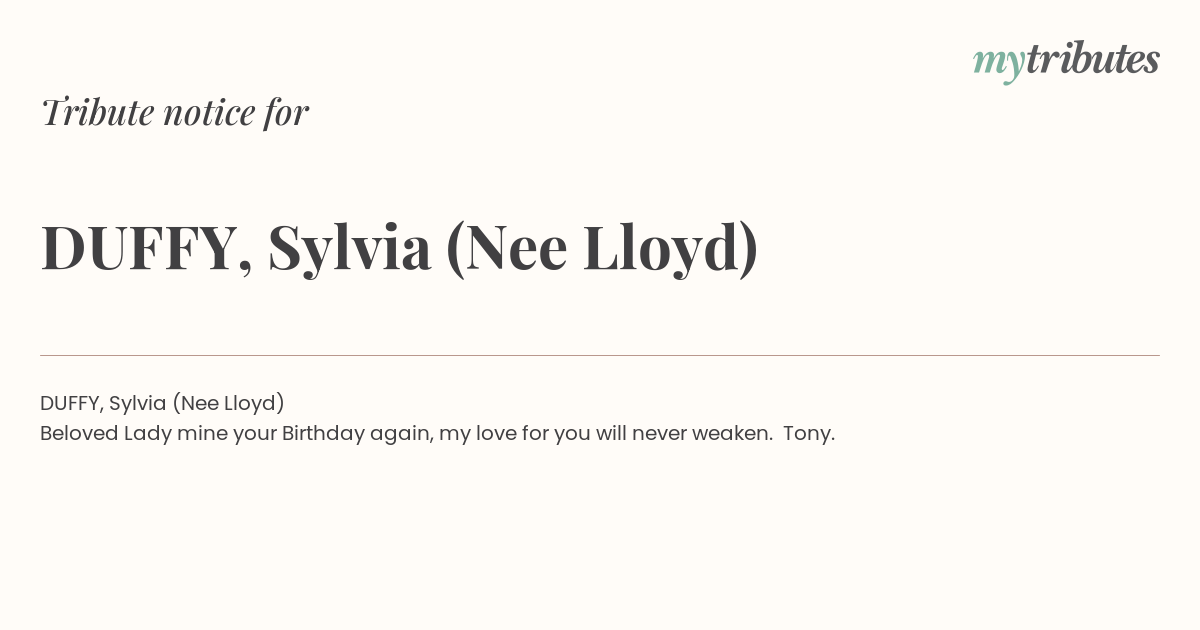Click the word "Birthday" in the message

(x=323, y=434)
